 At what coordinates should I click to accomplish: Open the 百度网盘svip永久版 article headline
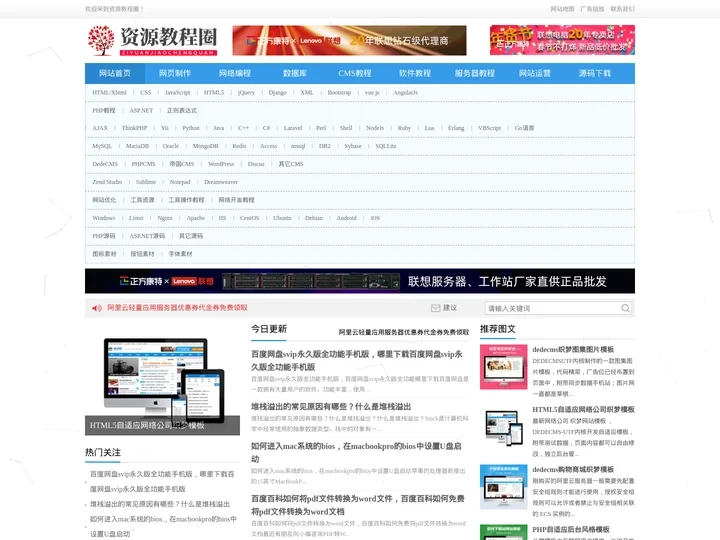(357, 360)
